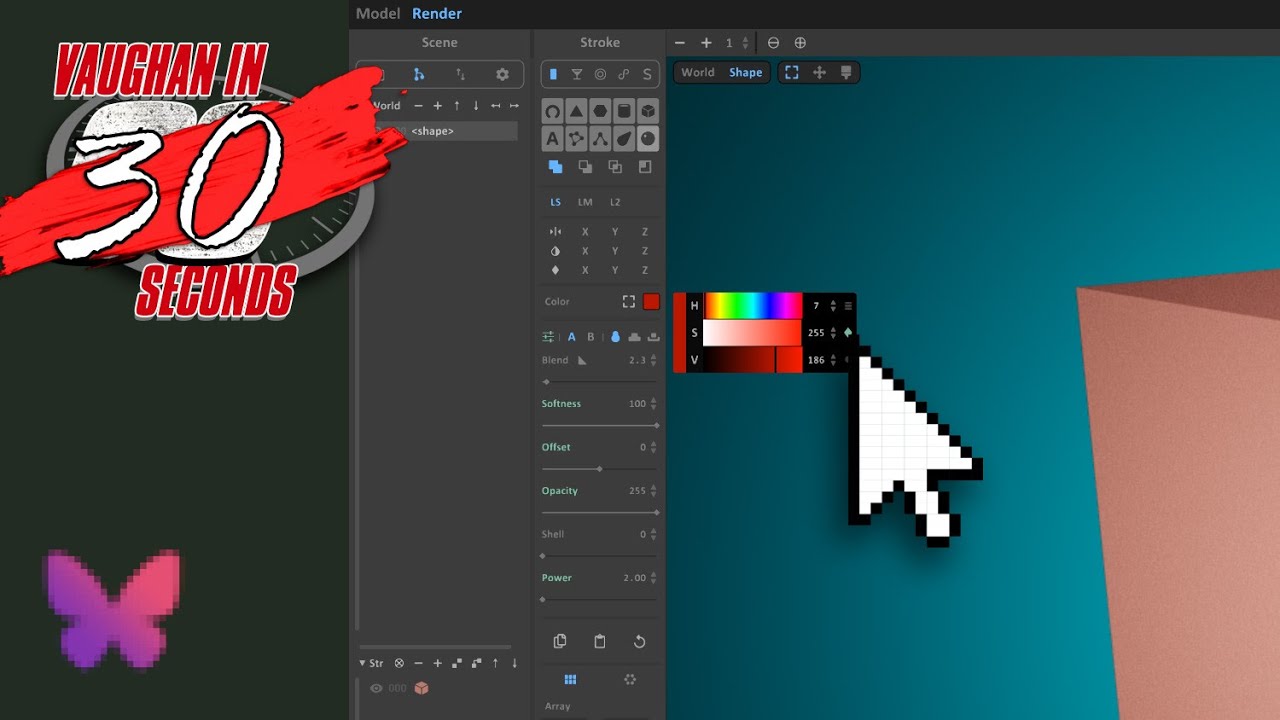Click the red Color swatch in Stroke panel
Screen dimensions: 1280x720
(x=651, y=301)
